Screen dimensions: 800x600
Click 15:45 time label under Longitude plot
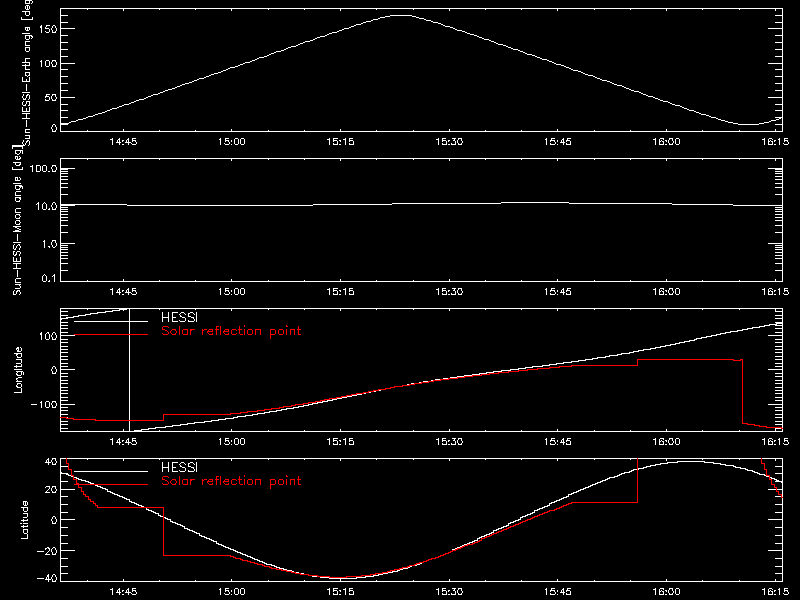[x=558, y=442]
